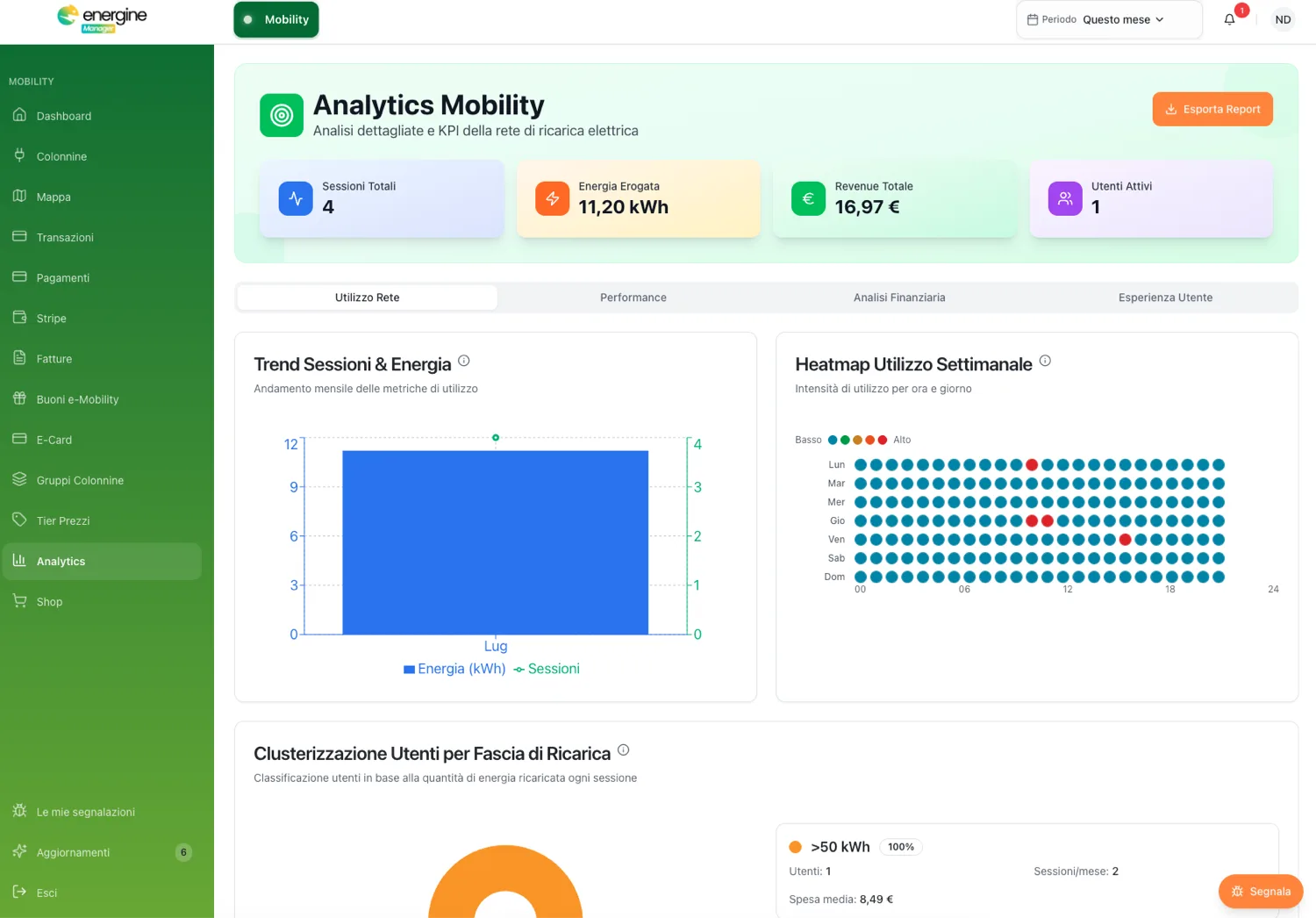Screen dimensions: 1316x918
Task: Click the ND user avatar
Action: [1283, 19]
